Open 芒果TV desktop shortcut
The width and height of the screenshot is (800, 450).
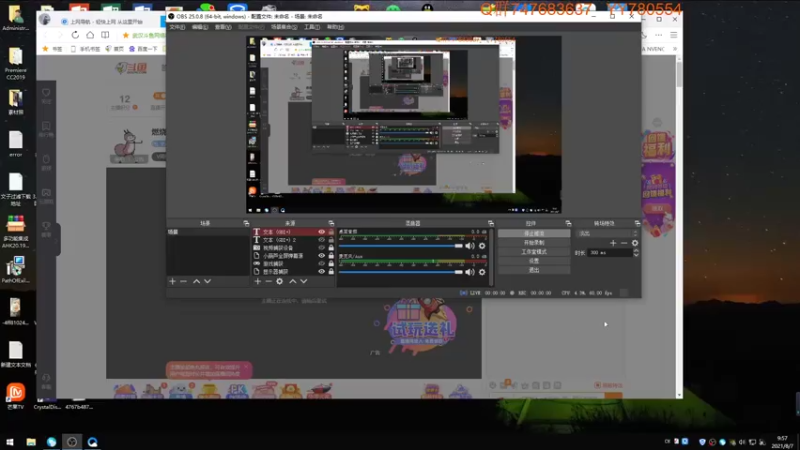(x=15, y=396)
